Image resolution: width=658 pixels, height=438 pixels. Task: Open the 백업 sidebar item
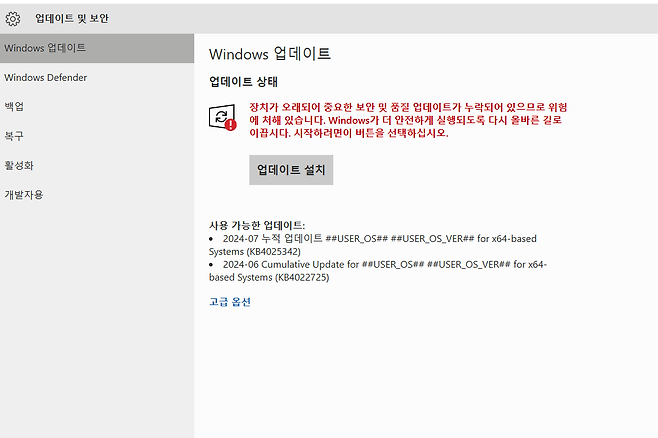tap(97, 107)
